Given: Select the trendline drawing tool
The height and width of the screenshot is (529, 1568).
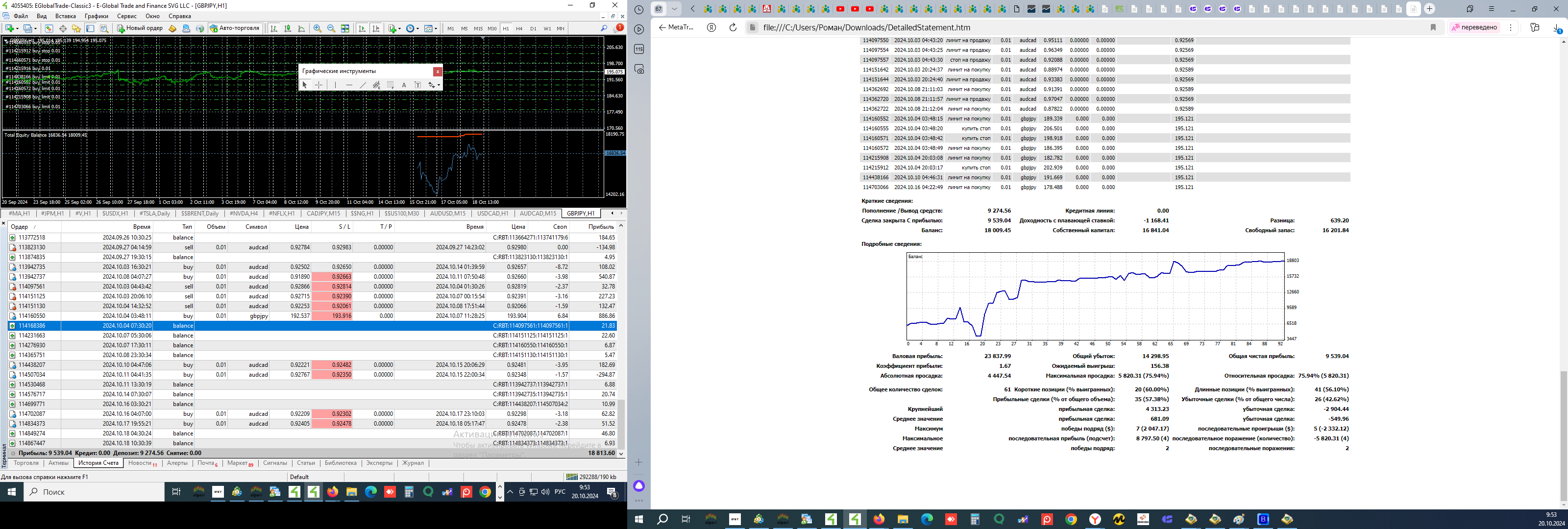Looking at the screenshot, I should (x=363, y=85).
